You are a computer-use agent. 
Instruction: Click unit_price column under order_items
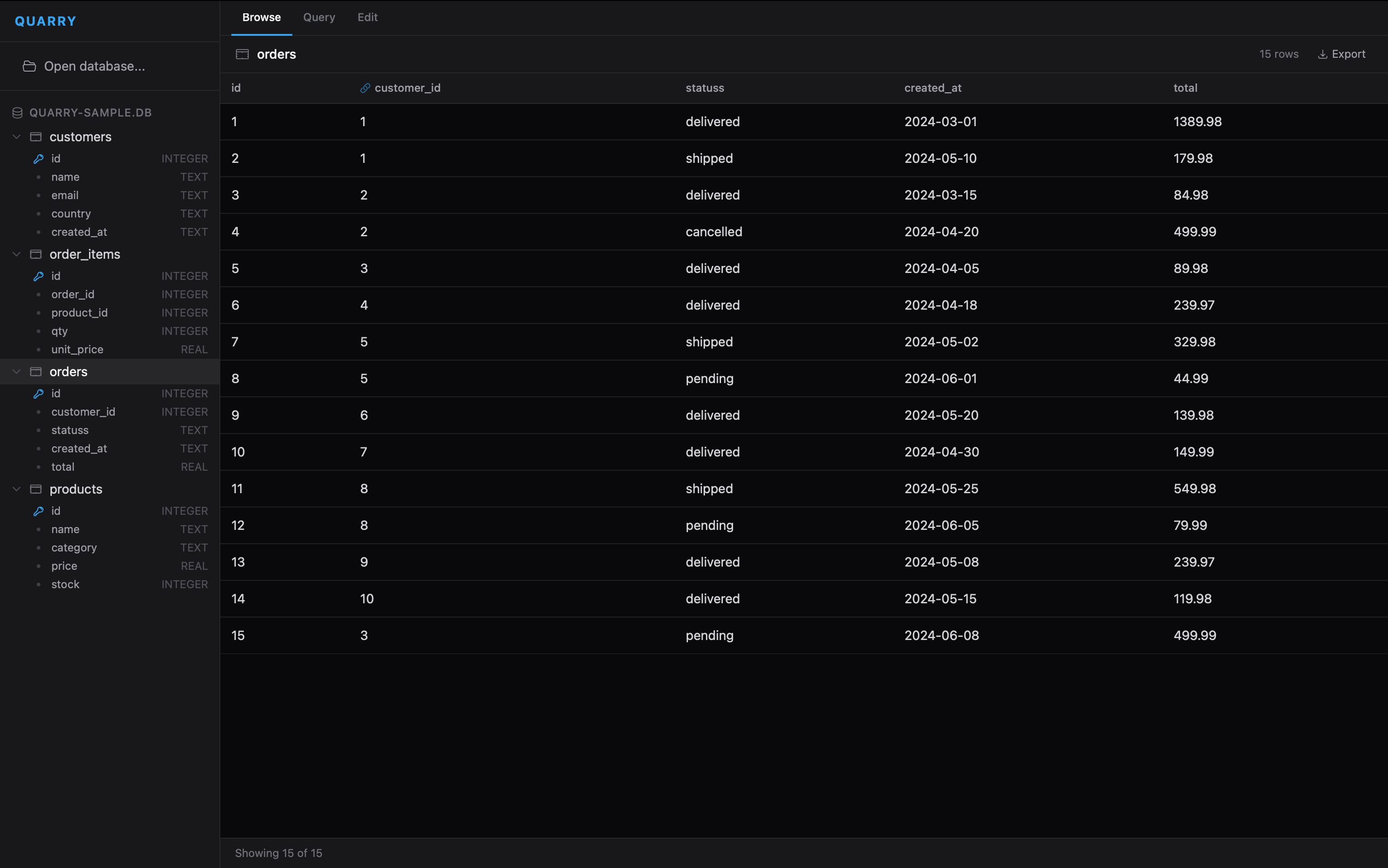coord(110,350)
